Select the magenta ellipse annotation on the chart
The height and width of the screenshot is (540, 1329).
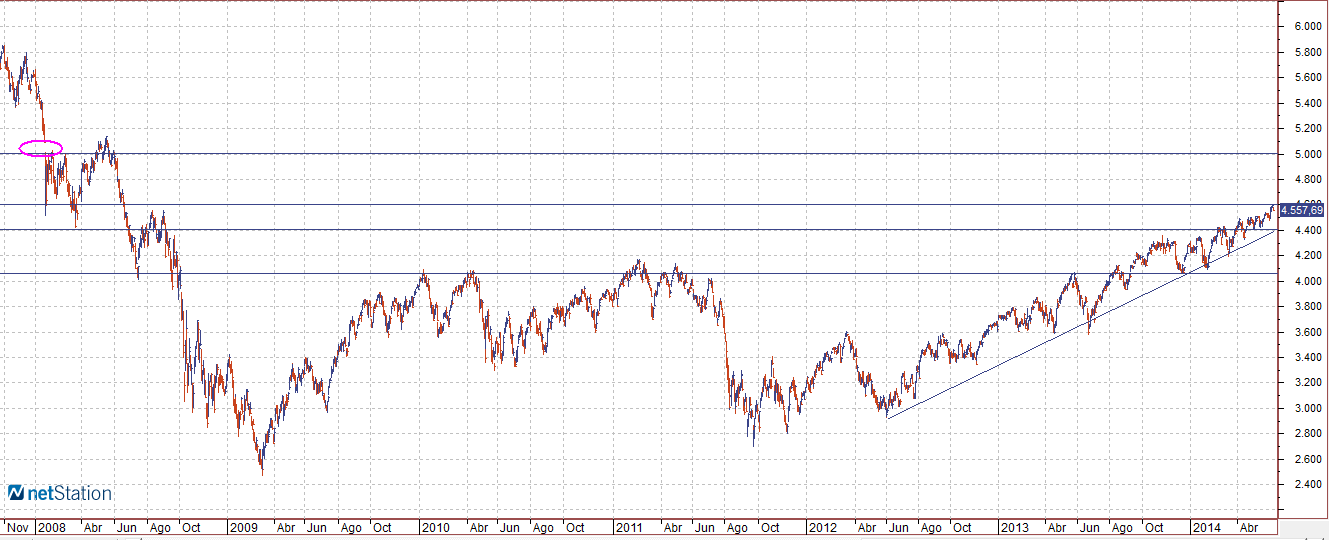[41, 149]
